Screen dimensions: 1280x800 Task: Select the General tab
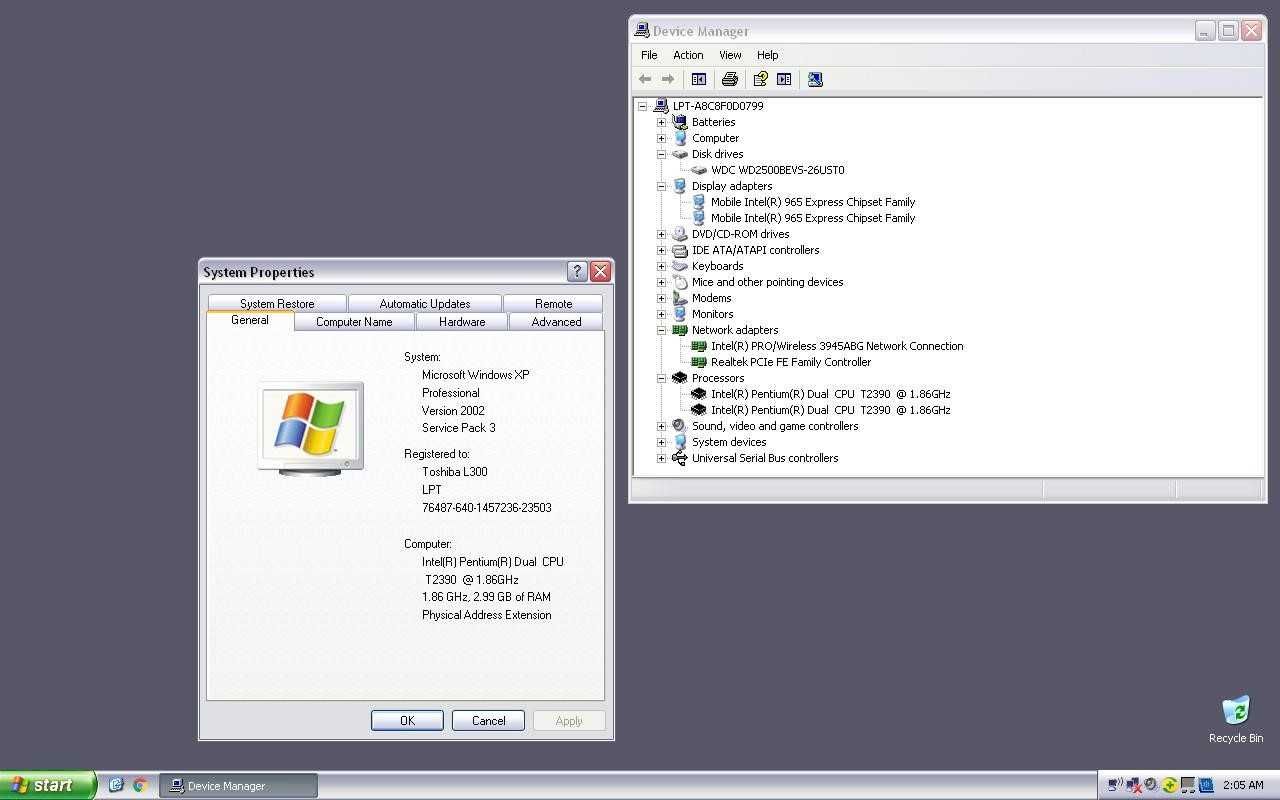click(250, 320)
